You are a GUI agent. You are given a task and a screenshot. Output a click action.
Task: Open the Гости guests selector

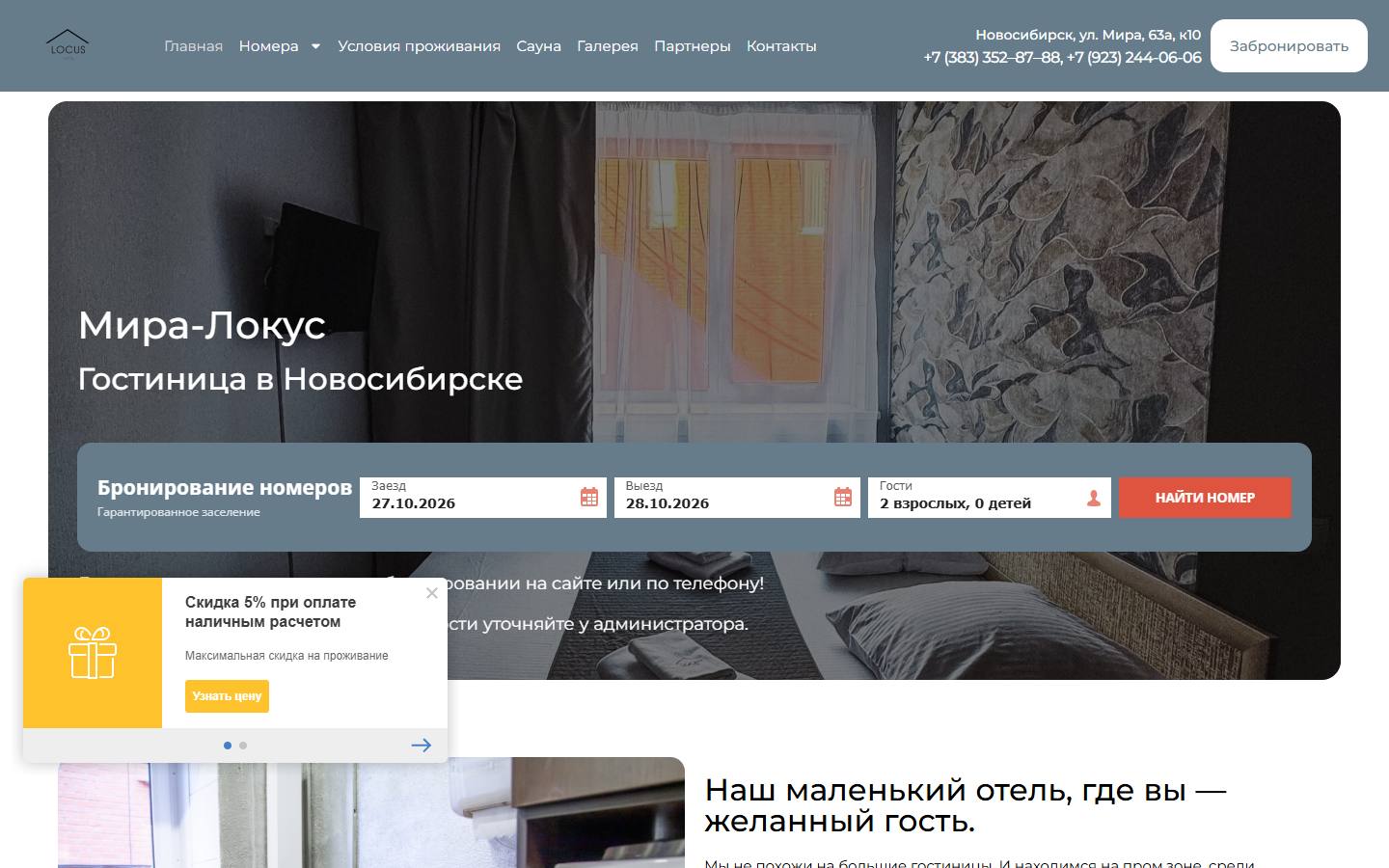click(990, 498)
